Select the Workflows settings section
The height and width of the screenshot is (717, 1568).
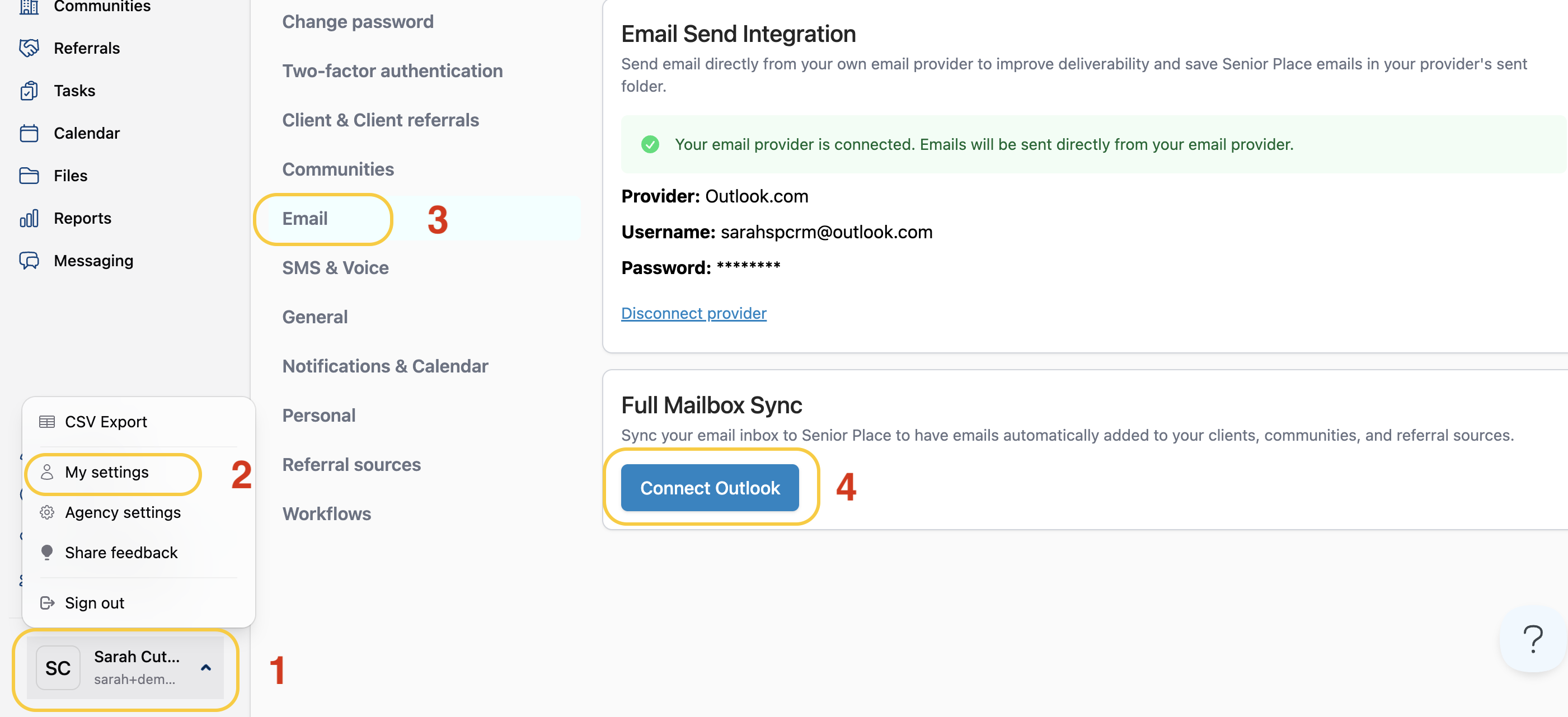(x=326, y=514)
